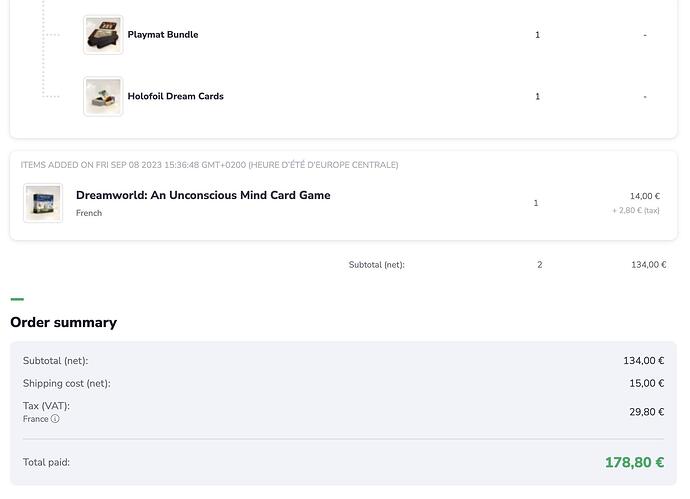Screen dimensions: 690x499
Task: Click the Total paid label
Action: click(x=46, y=463)
